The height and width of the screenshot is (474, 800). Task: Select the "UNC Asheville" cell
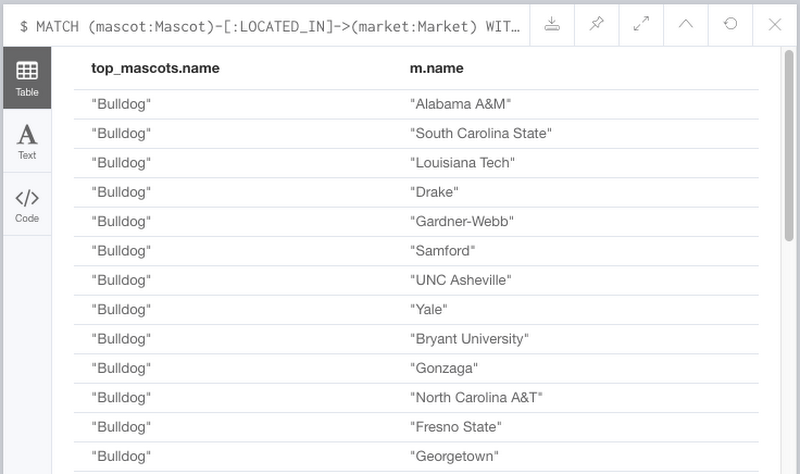[461, 280]
